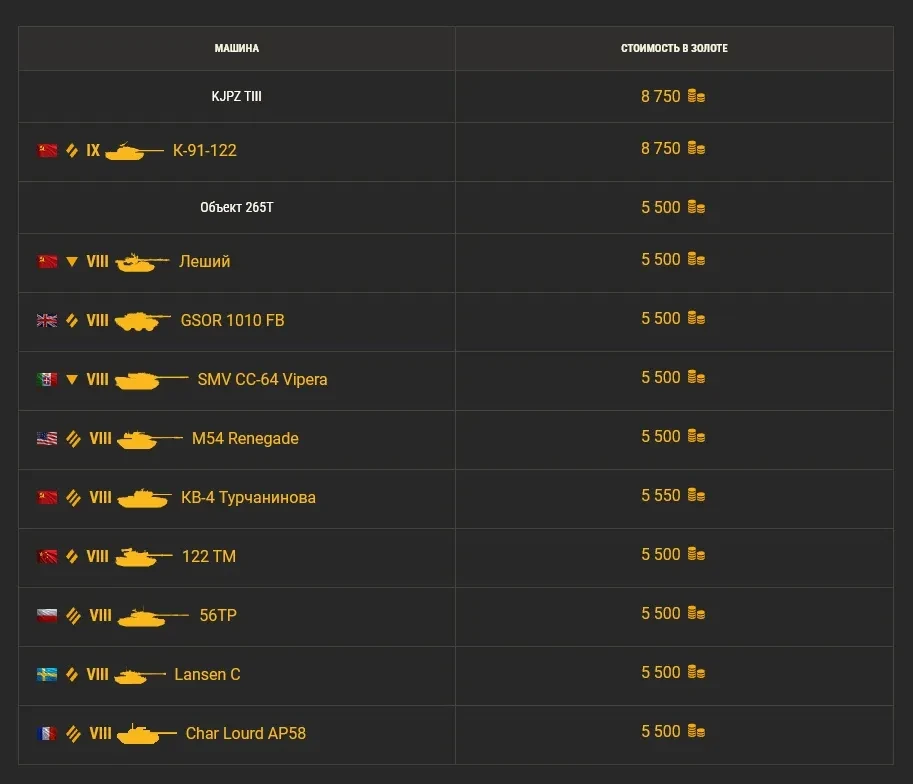Open the K-91-122 vehicle link
This screenshot has height=784, width=913.
(204, 151)
